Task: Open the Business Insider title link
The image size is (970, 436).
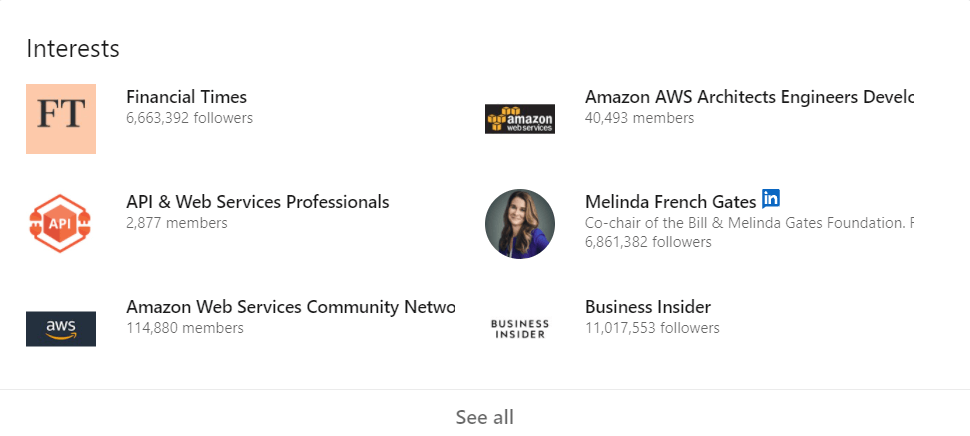Action: [x=647, y=307]
